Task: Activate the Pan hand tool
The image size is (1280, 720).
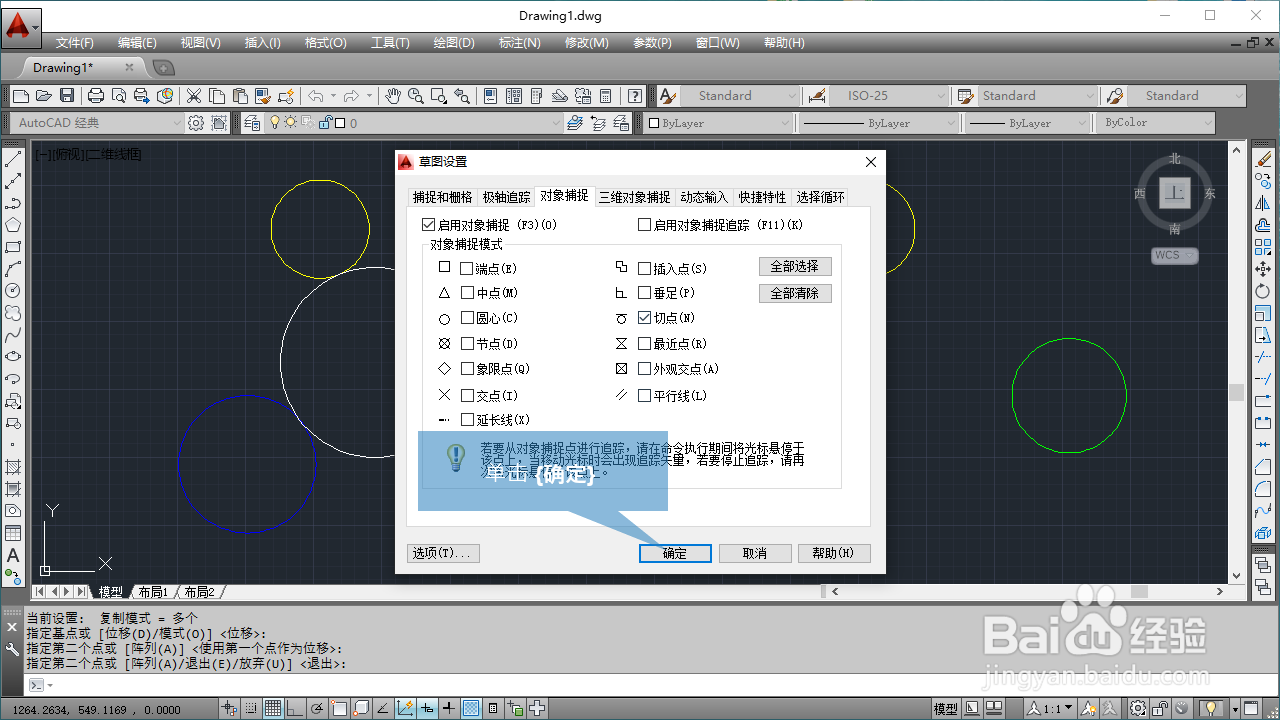Action: pyautogui.click(x=393, y=96)
